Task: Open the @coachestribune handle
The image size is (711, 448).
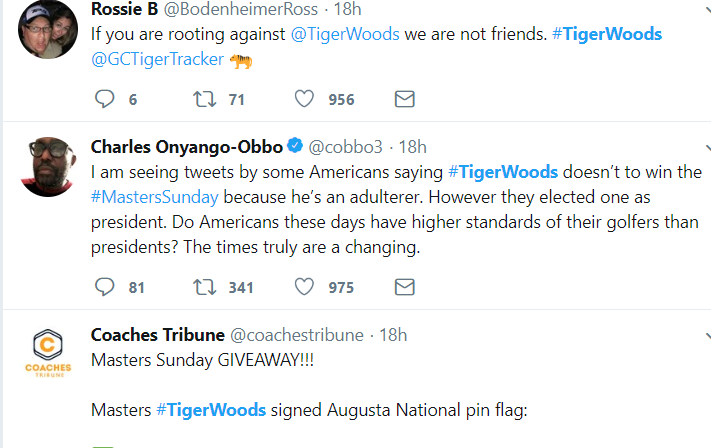Action: tap(297, 334)
